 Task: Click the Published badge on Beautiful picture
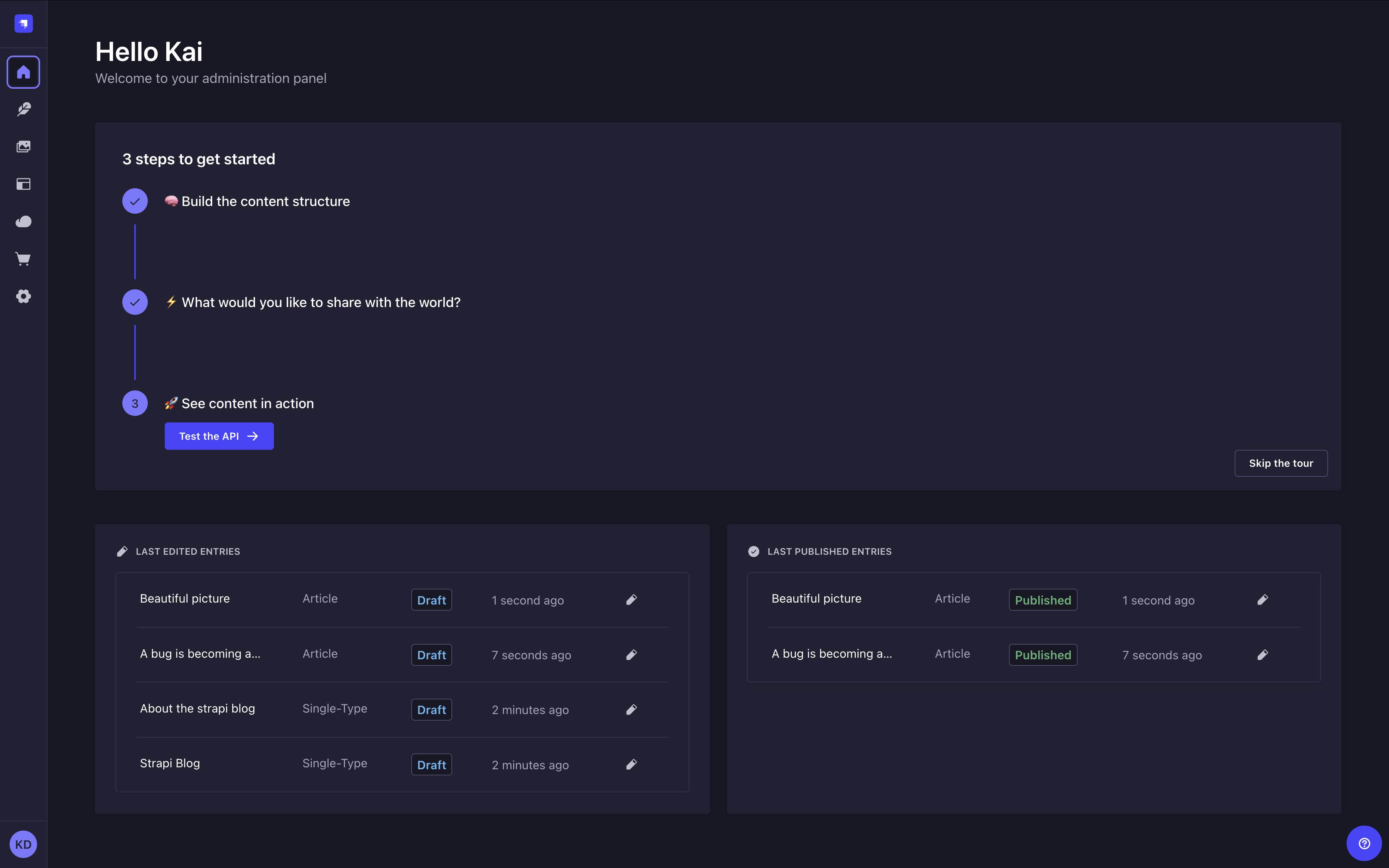coord(1042,599)
